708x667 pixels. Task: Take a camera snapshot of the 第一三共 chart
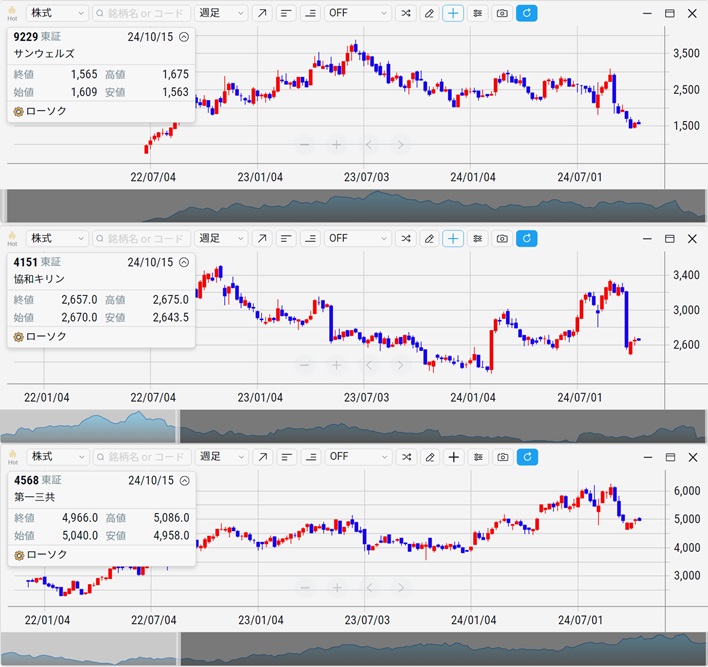tap(502, 457)
